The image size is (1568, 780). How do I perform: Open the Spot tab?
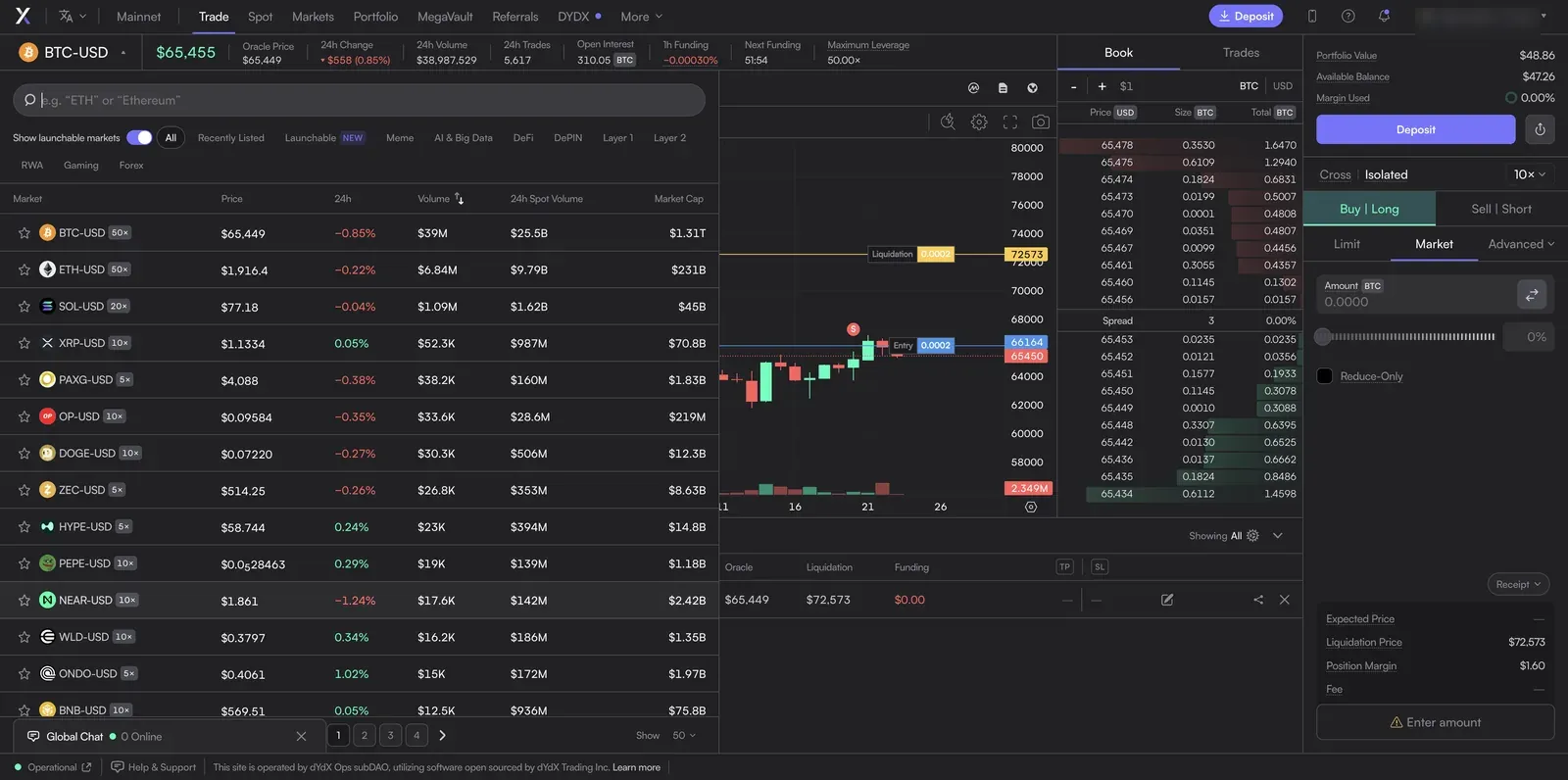[260, 17]
